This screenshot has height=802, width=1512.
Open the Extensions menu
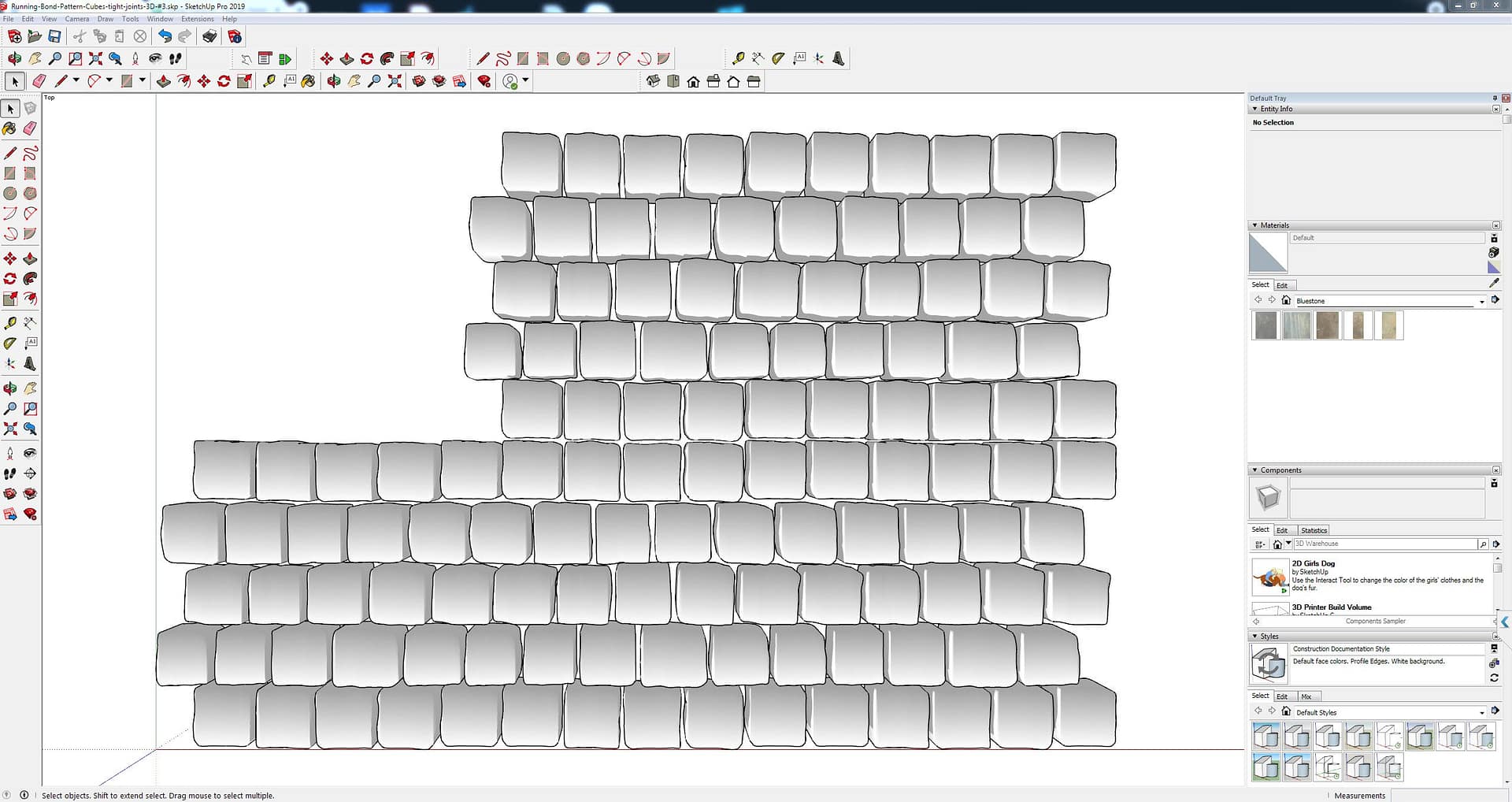pos(197,19)
